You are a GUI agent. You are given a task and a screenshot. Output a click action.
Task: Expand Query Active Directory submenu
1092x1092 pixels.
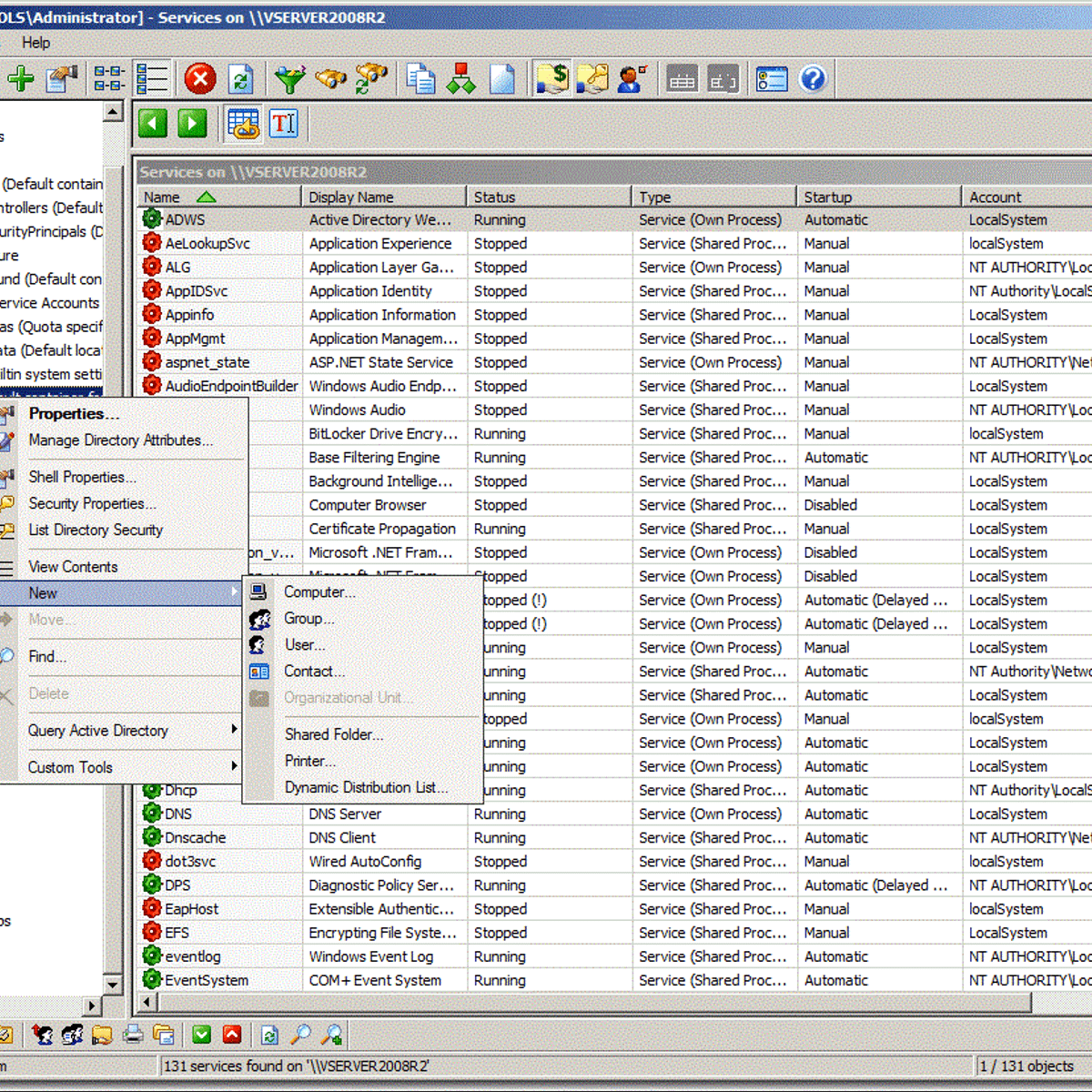click(x=235, y=730)
